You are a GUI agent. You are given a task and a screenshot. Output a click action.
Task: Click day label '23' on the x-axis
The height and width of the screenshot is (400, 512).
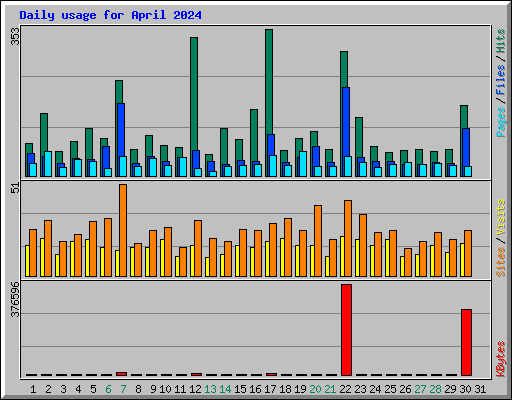pos(360,389)
